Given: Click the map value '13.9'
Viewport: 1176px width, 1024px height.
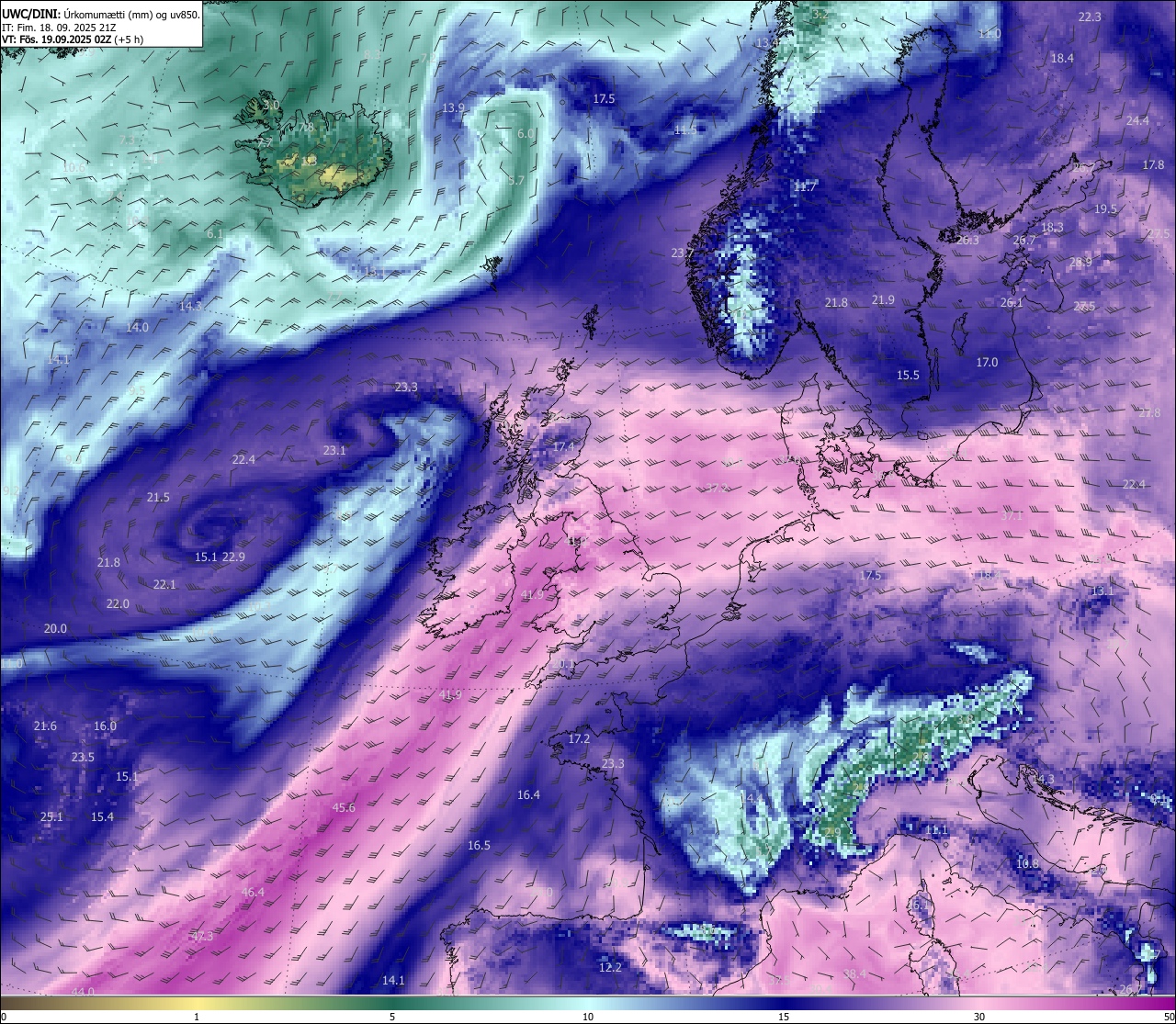Looking at the screenshot, I should tap(453, 107).
